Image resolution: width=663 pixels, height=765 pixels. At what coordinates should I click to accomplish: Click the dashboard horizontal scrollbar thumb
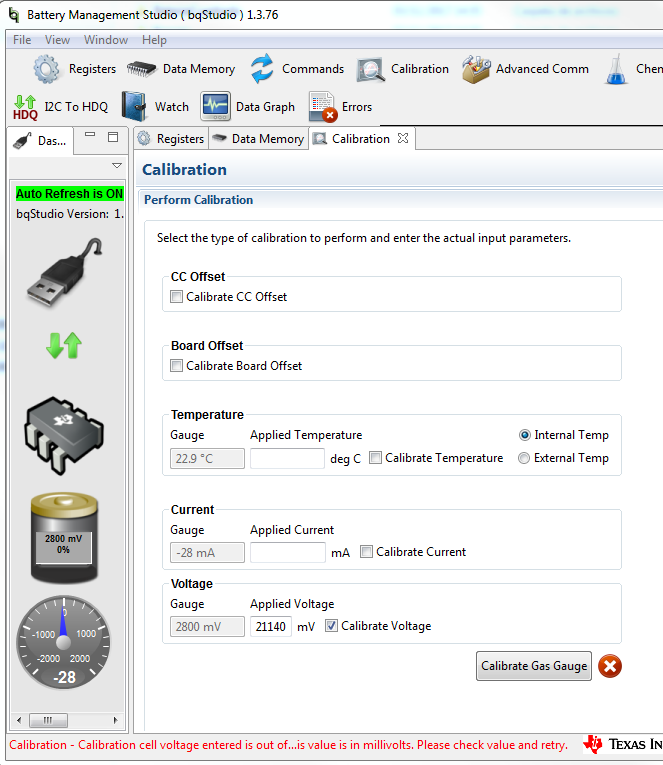click(x=48, y=720)
